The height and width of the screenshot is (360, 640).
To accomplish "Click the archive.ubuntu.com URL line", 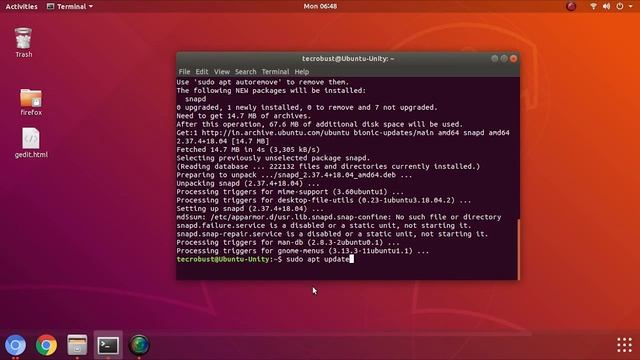I will pyautogui.click(x=343, y=133).
